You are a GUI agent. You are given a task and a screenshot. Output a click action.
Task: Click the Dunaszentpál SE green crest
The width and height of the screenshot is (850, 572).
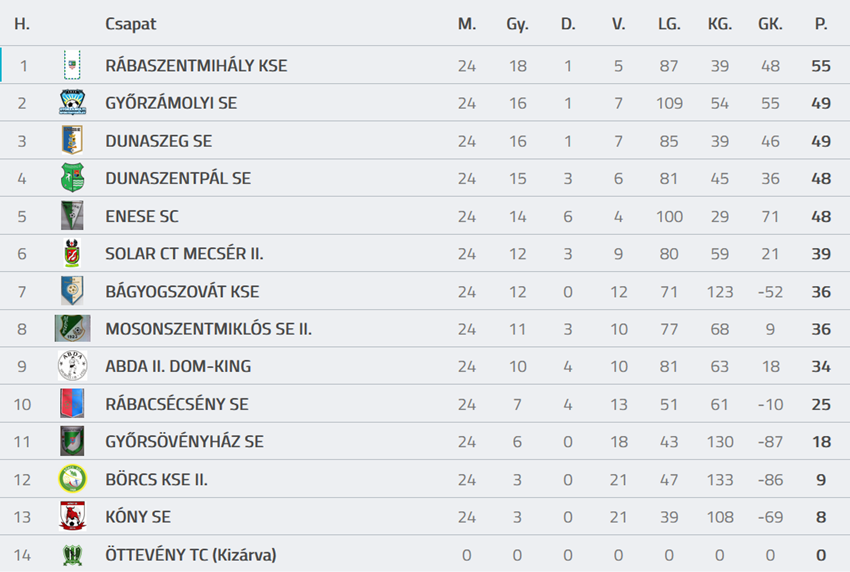click(72, 178)
